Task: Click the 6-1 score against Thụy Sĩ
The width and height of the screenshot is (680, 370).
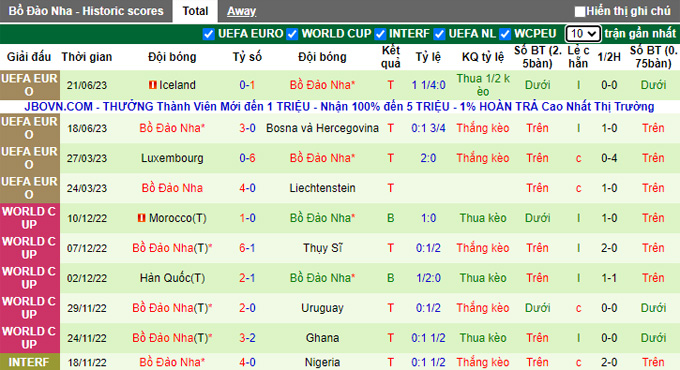Action: pos(247,248)
